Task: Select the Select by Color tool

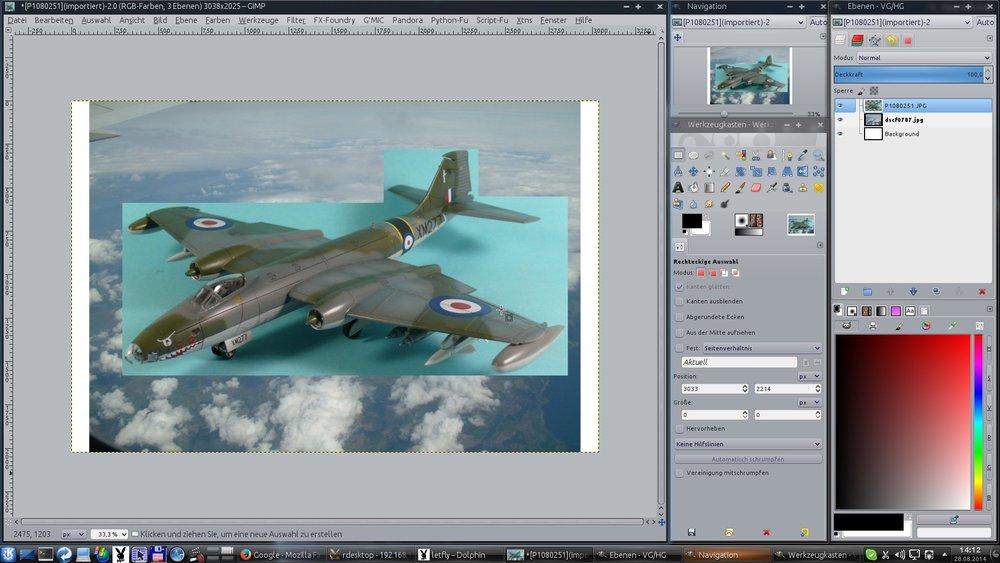Action: pyautogui.click(x=740, y=155)
